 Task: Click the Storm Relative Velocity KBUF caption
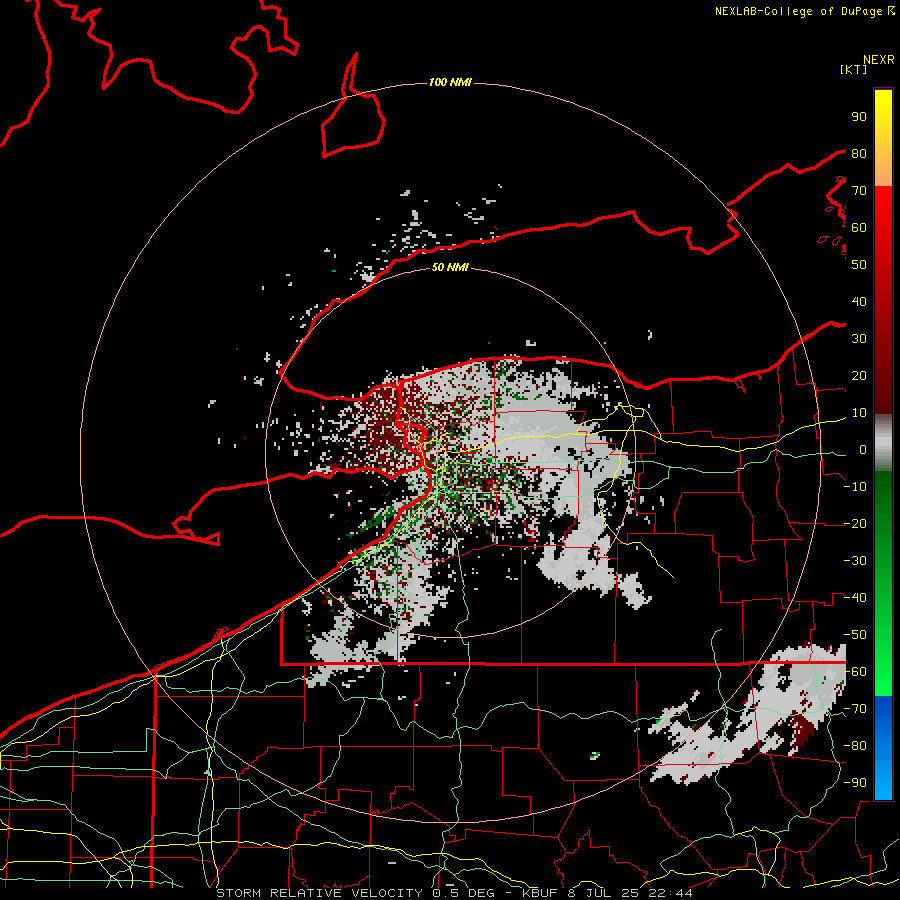(455, 893)
